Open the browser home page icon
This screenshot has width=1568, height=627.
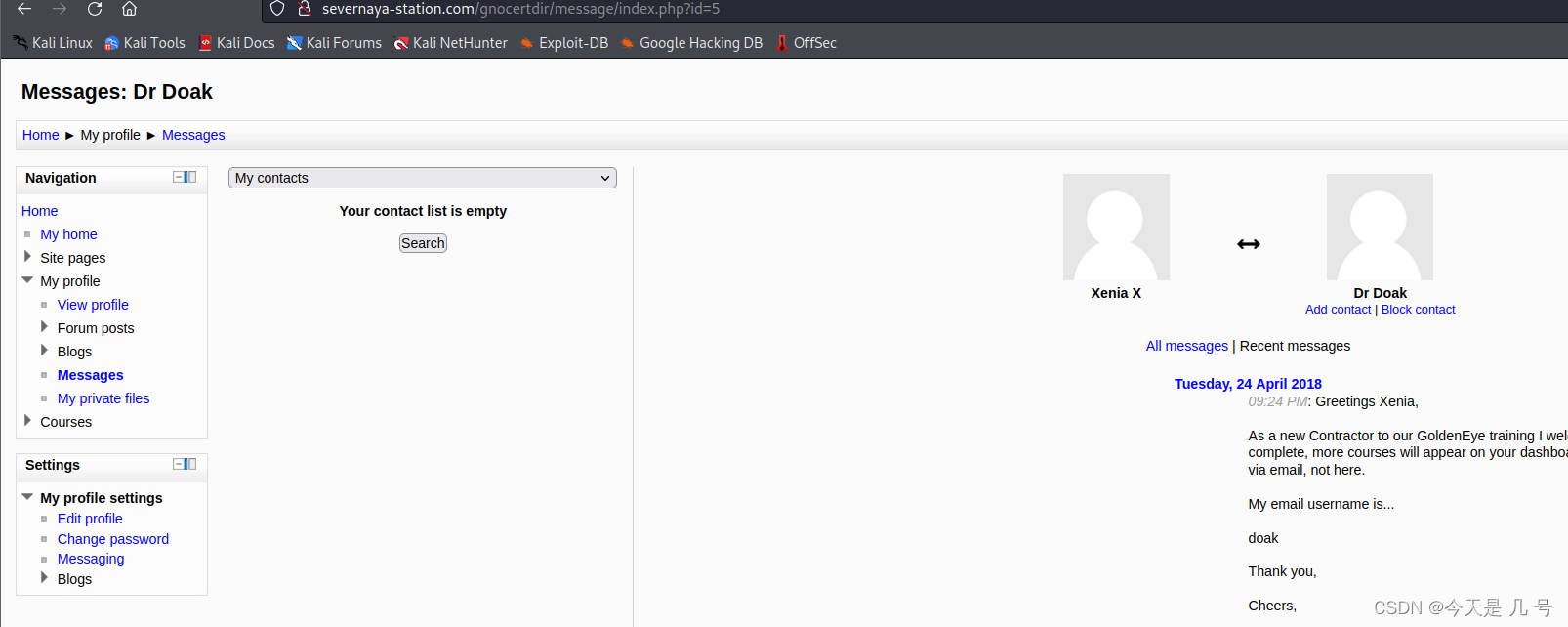tap(129, 9)
